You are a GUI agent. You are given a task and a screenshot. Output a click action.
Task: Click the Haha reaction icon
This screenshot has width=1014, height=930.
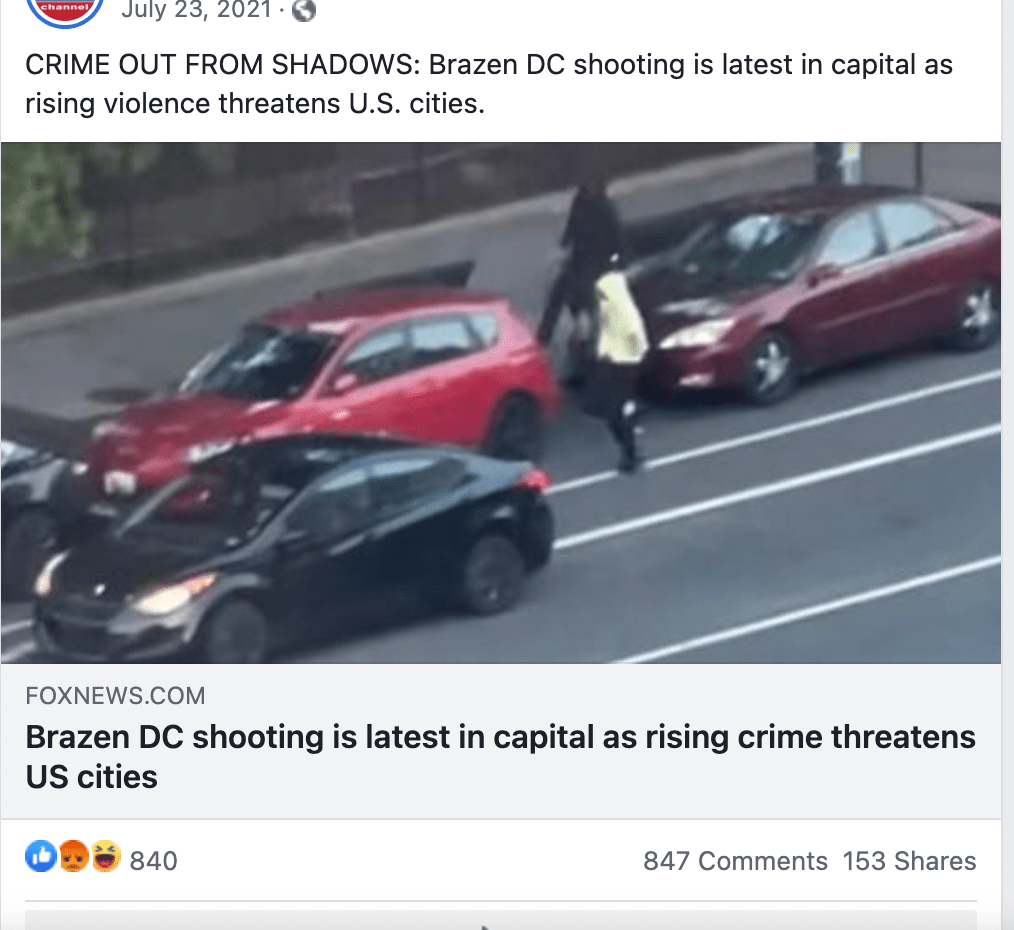click(105, 856)
